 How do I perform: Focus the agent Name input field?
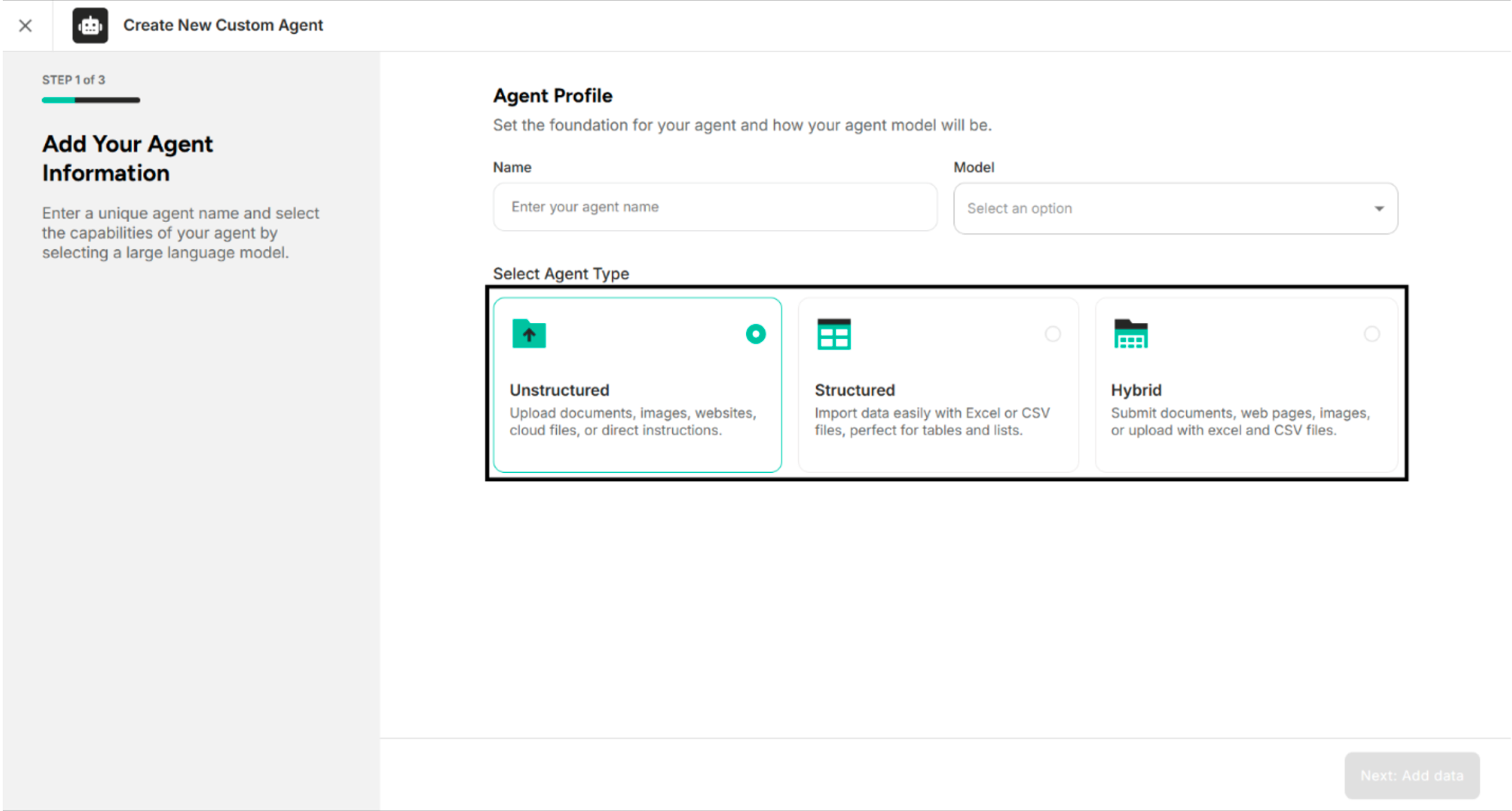[x=715, y=207]
